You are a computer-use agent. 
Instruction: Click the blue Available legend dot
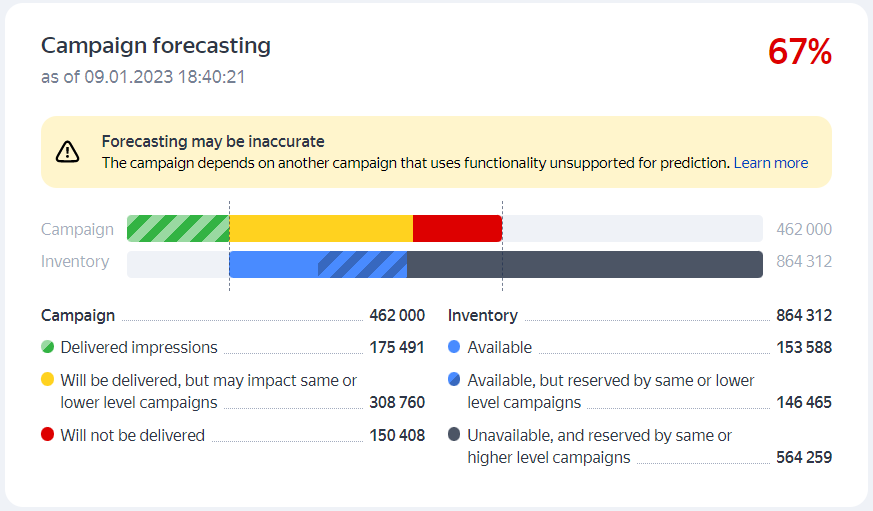pyautogui.click(x=455, y=348)
